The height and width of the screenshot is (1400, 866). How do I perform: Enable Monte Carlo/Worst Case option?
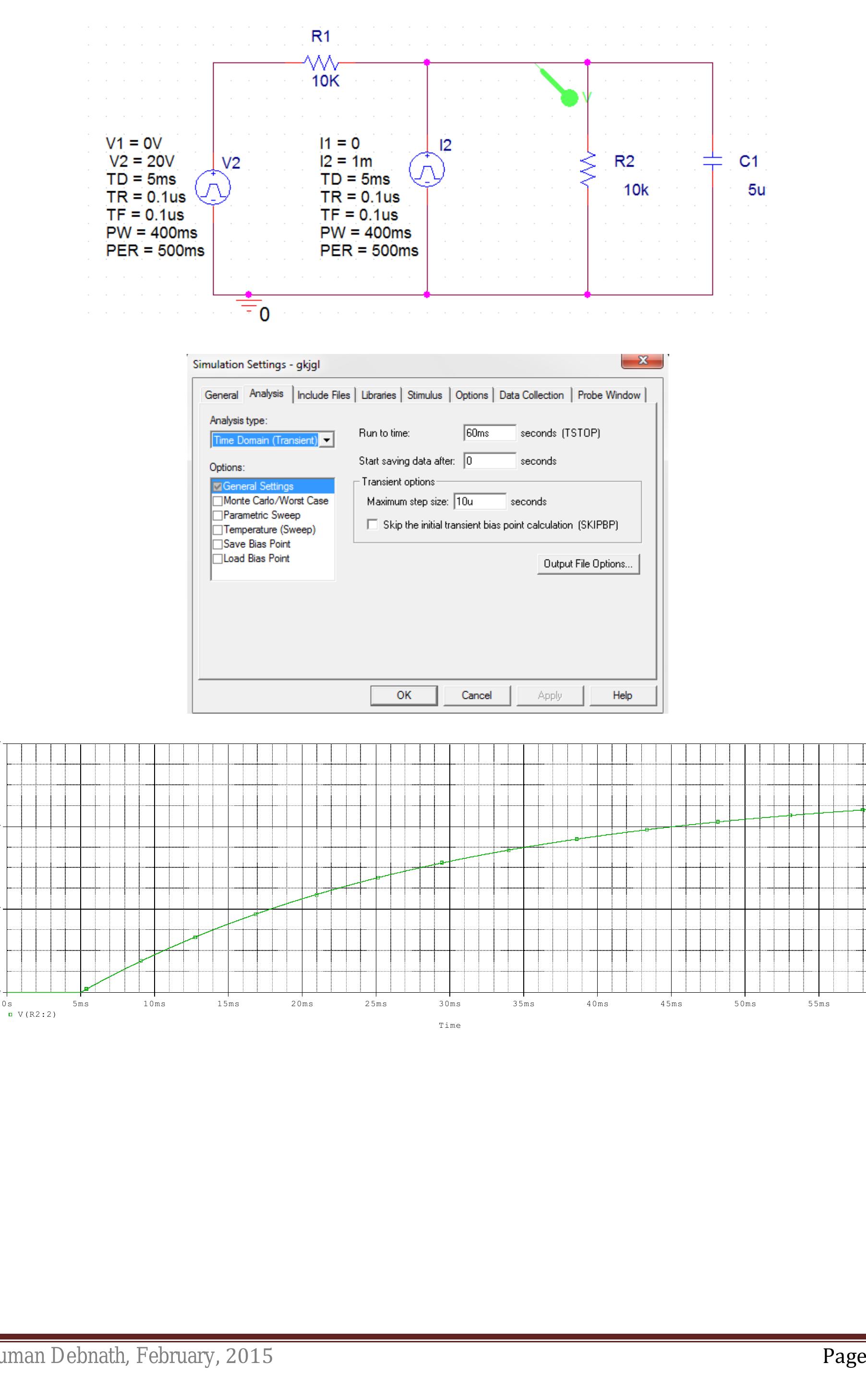tap(217, 500)
